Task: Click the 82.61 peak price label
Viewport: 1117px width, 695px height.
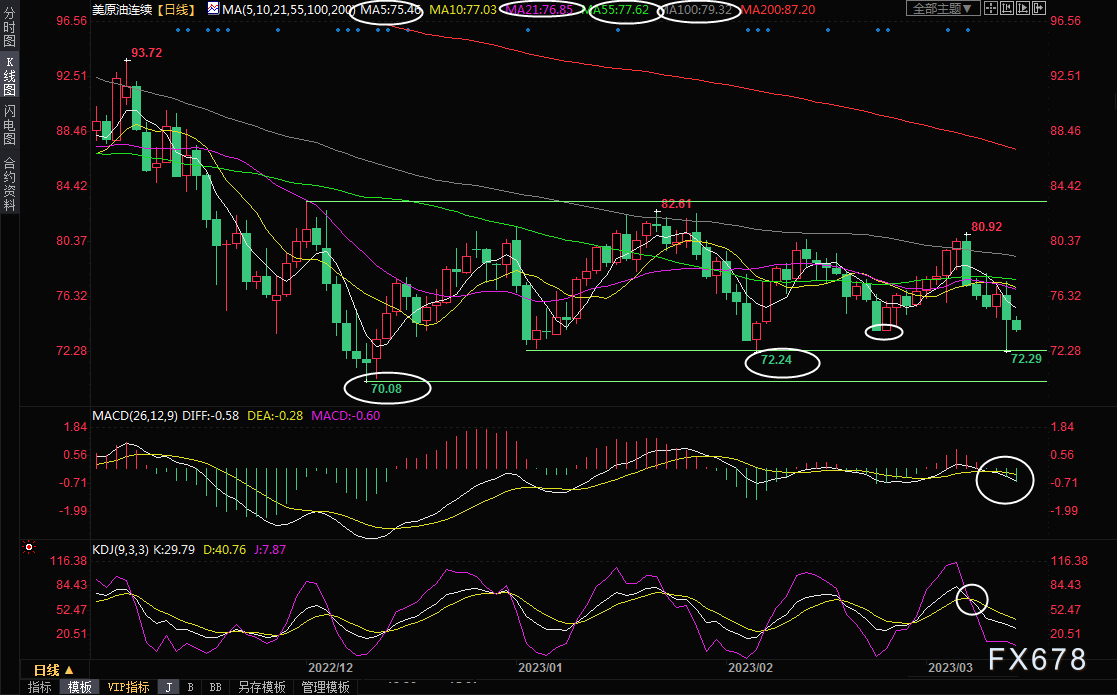Action: [x=677, y=204]
